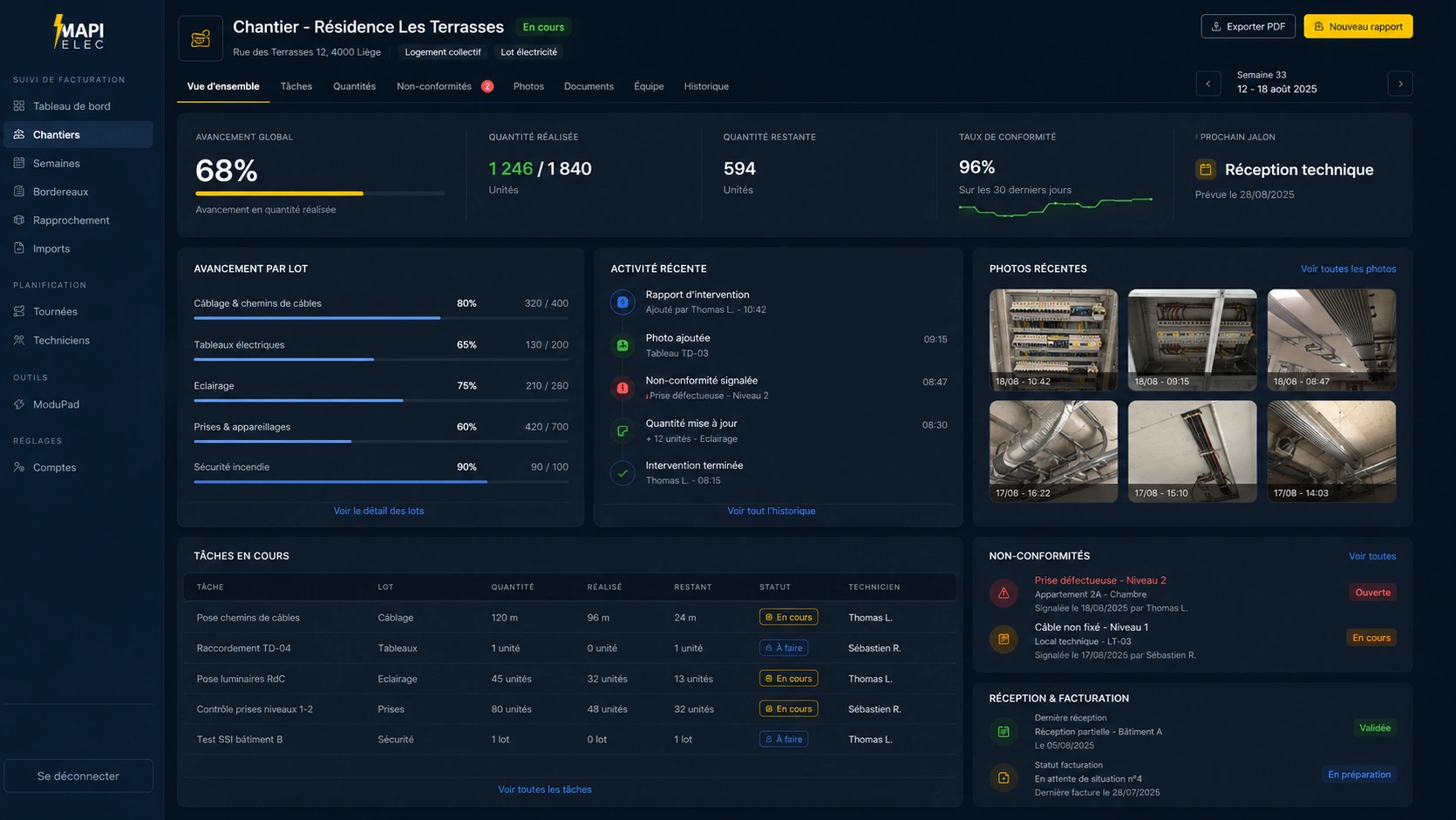This screenshot has height=820, width=1456.
Task: Open the Historique tab
Action: click(x=706, y=86)
